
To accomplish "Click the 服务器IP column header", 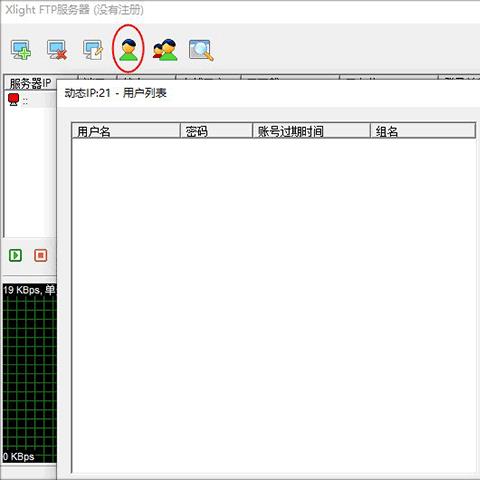I will pos(30,83).
